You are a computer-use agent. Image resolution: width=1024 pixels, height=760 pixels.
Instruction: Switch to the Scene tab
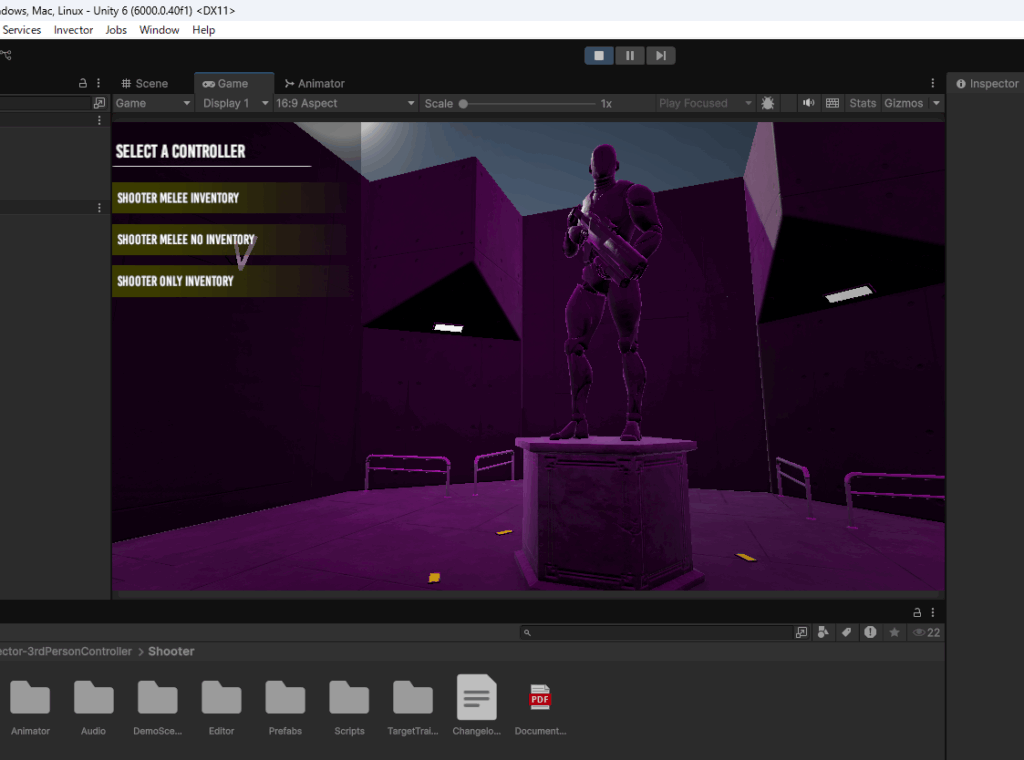(144, 83)
